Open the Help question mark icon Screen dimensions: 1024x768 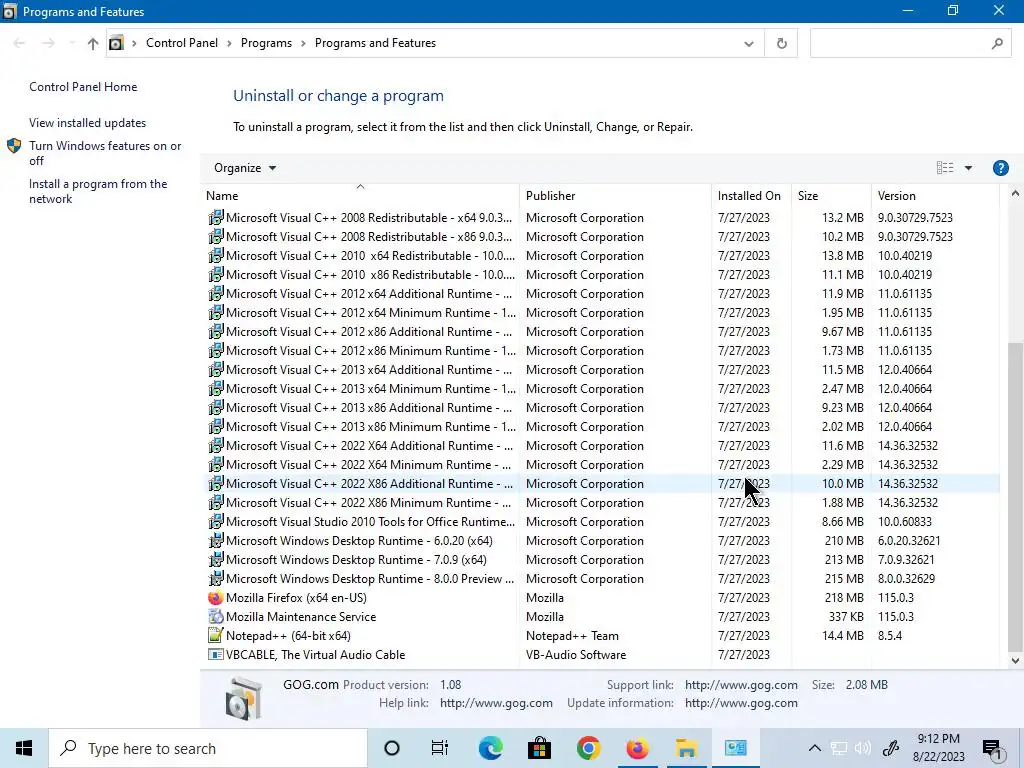pos(1000,168)
